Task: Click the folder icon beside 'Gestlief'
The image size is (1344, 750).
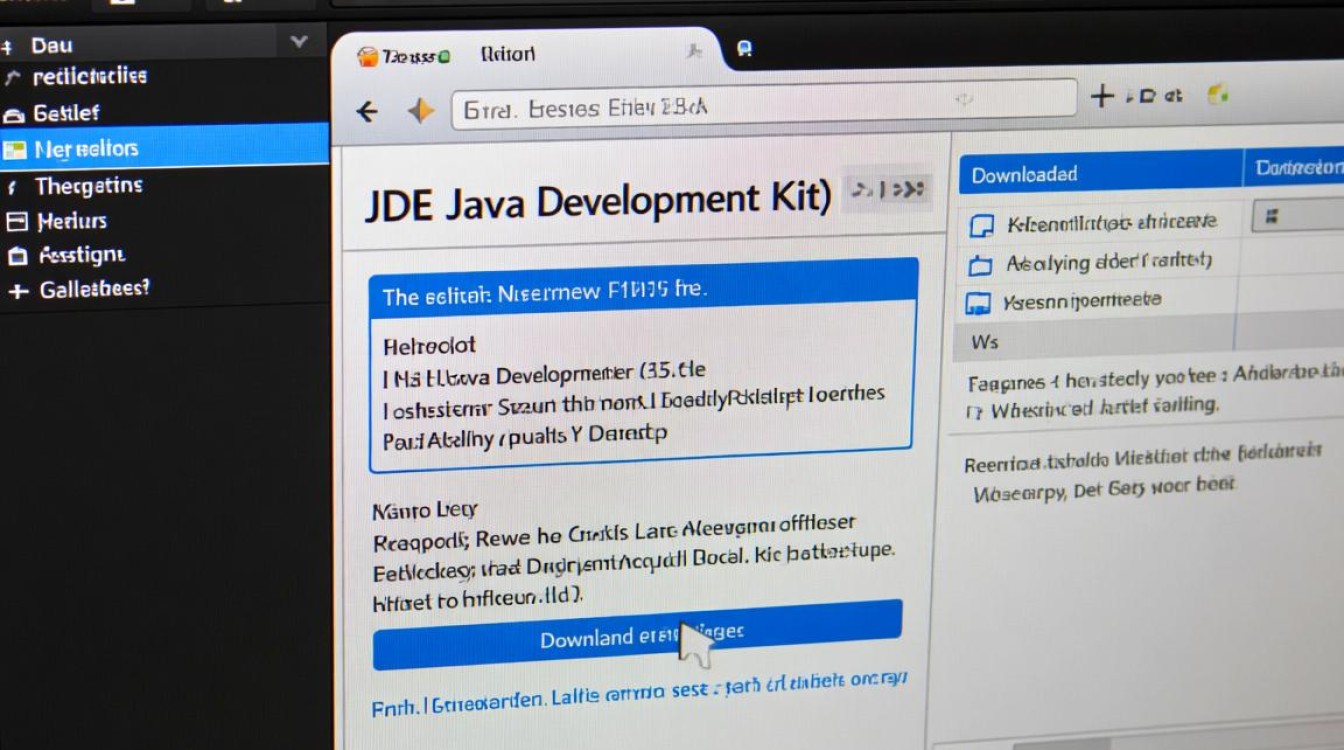Action: click(13, 113)
